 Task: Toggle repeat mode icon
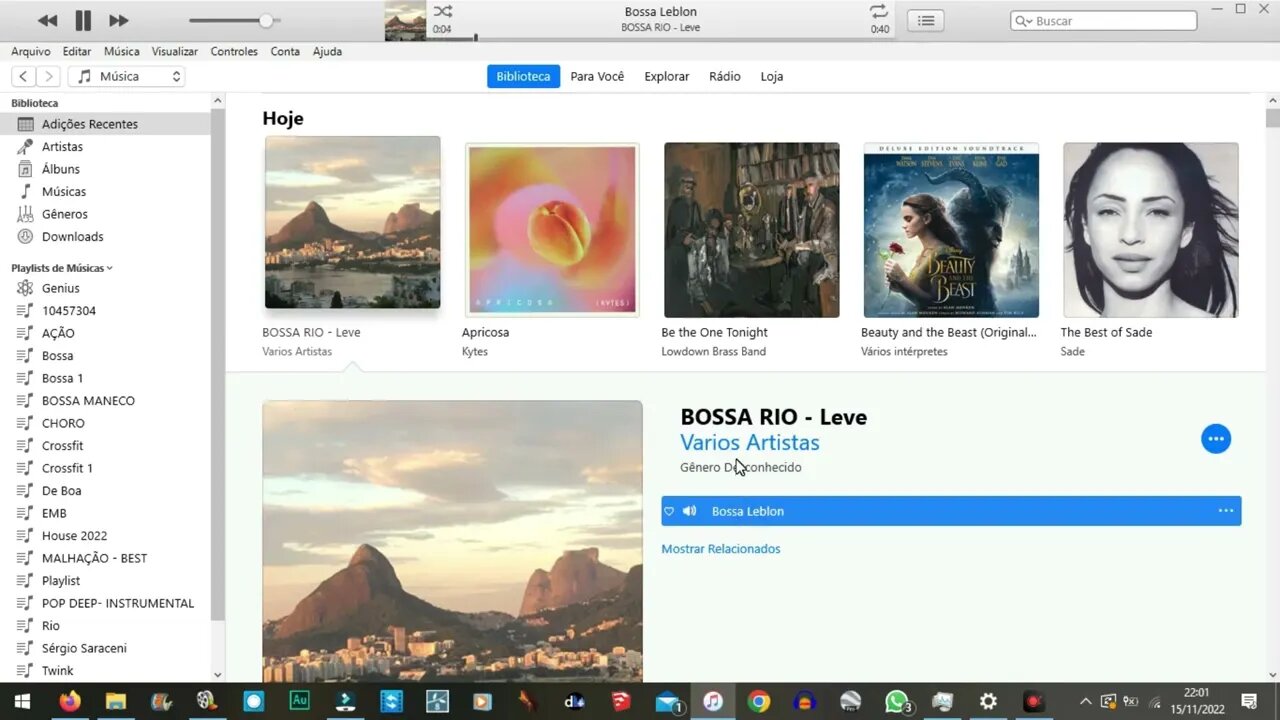(x=878, y=11)
